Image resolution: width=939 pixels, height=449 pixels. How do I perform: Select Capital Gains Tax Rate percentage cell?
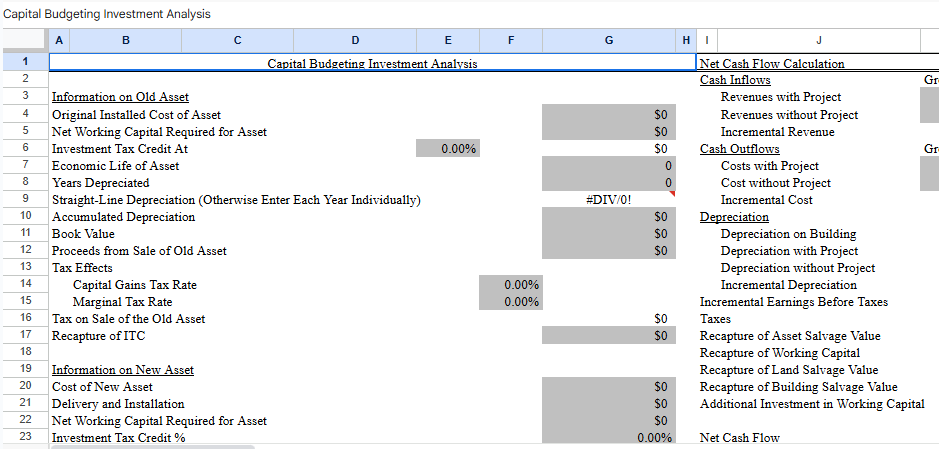(x=510, y=285)
